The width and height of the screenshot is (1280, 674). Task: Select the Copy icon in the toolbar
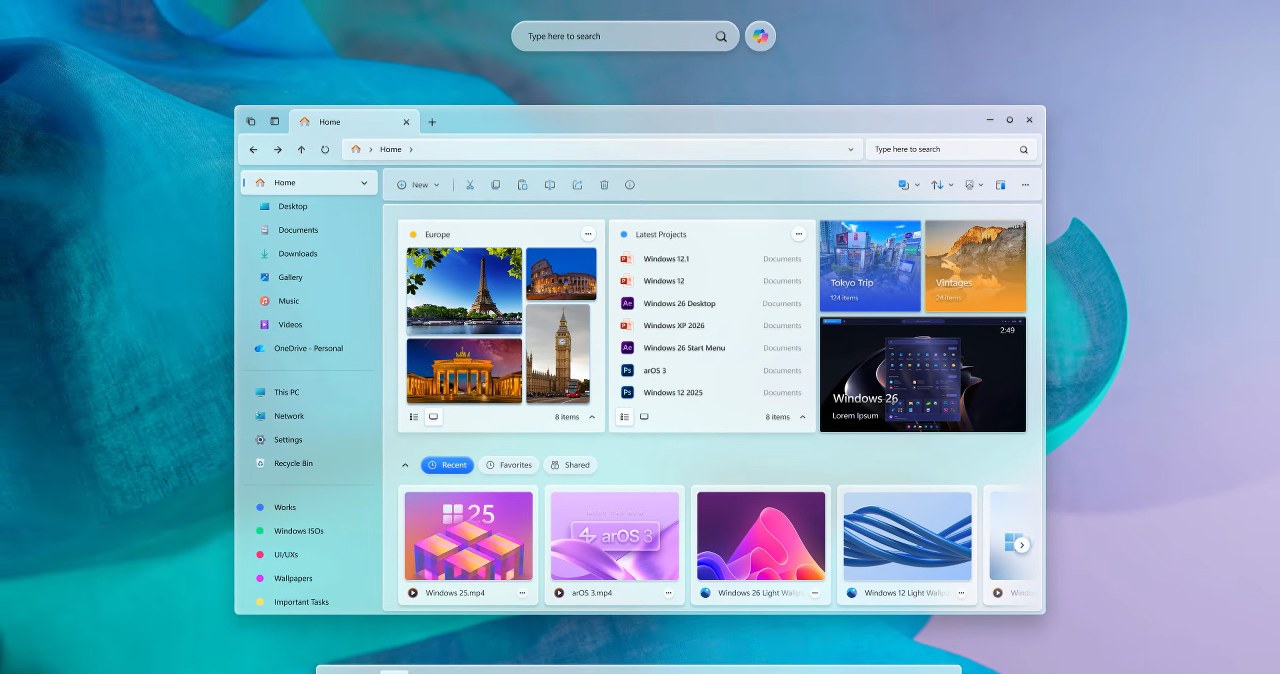coord(495,184)
